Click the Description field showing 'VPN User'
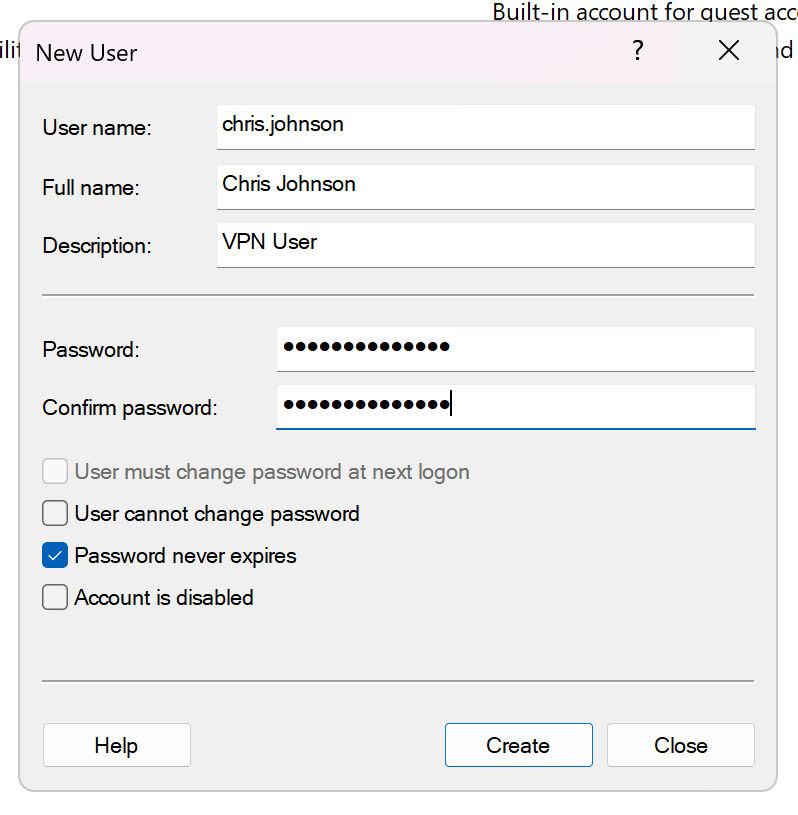798x815 pixels. tap(485, 245)
